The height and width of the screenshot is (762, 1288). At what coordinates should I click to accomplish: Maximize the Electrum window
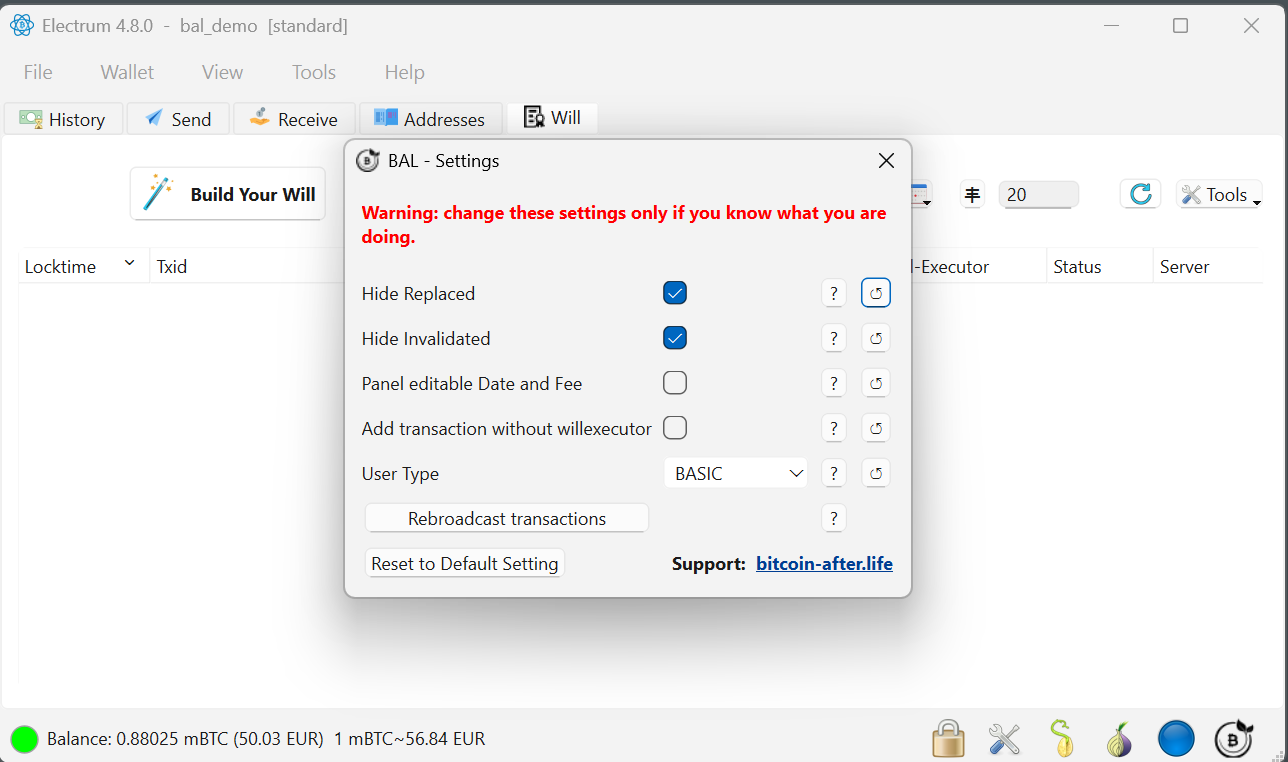click(x=1180, y=26)
